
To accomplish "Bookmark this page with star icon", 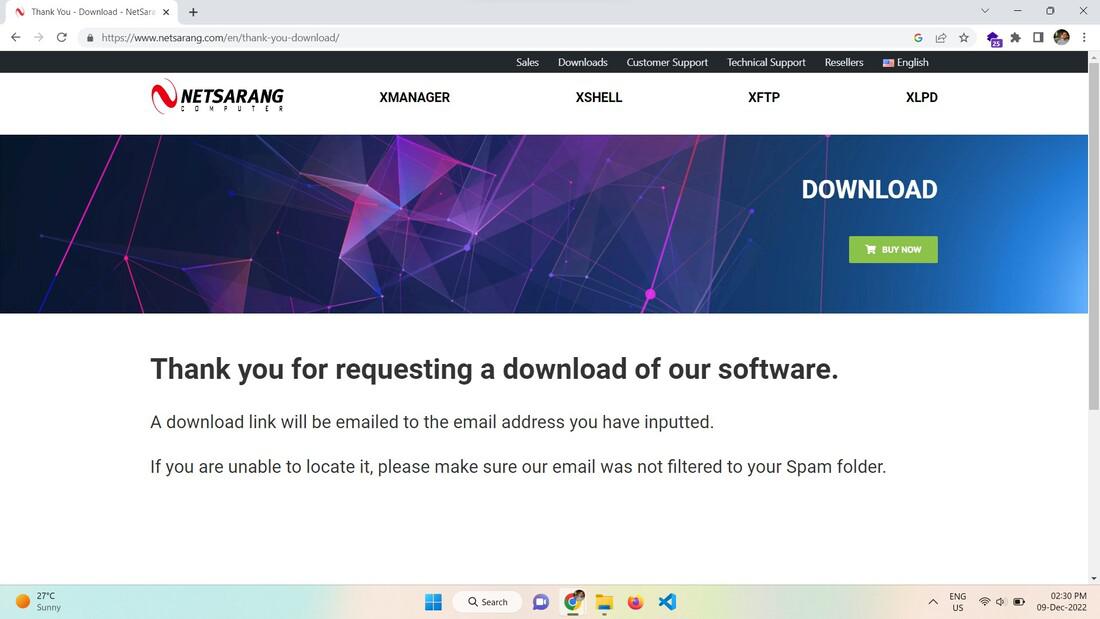I will [x=964, y=38].
